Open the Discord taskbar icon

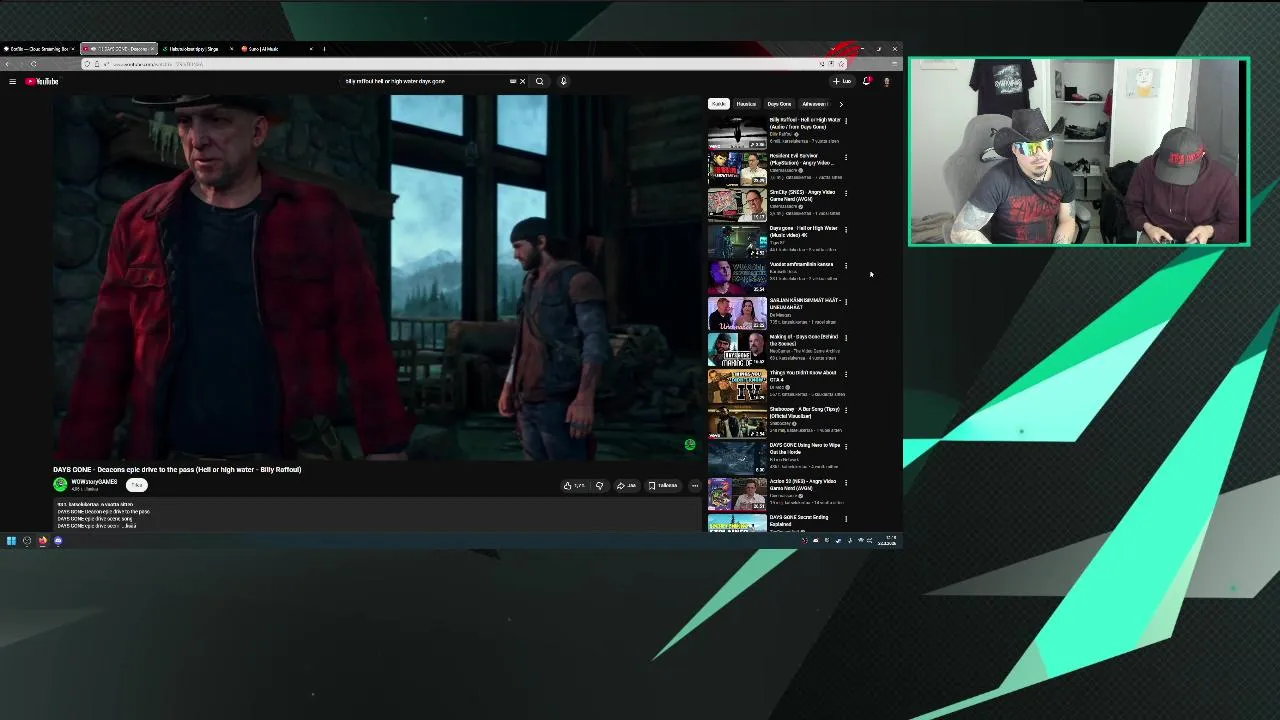click(x=58, y=541)
